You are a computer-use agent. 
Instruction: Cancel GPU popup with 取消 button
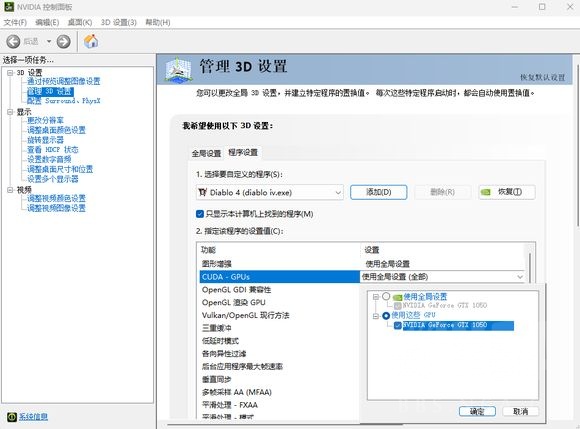click(520, 412)
